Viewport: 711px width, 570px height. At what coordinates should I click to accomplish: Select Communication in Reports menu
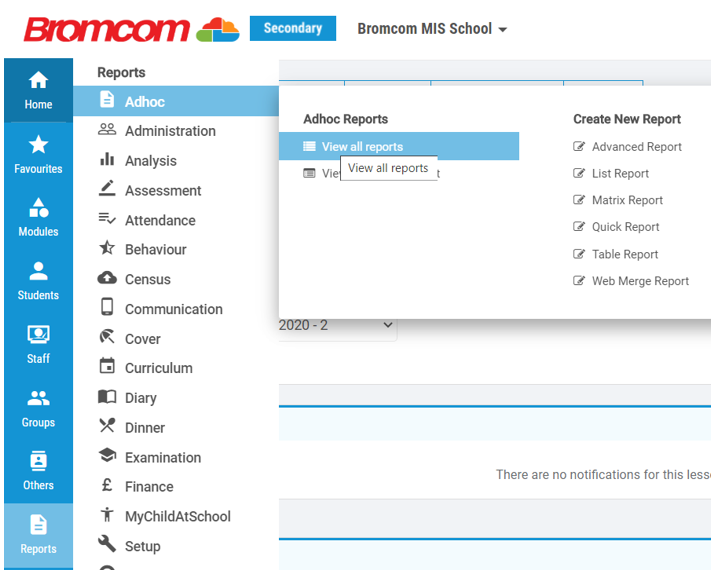(x=176, y=309)
